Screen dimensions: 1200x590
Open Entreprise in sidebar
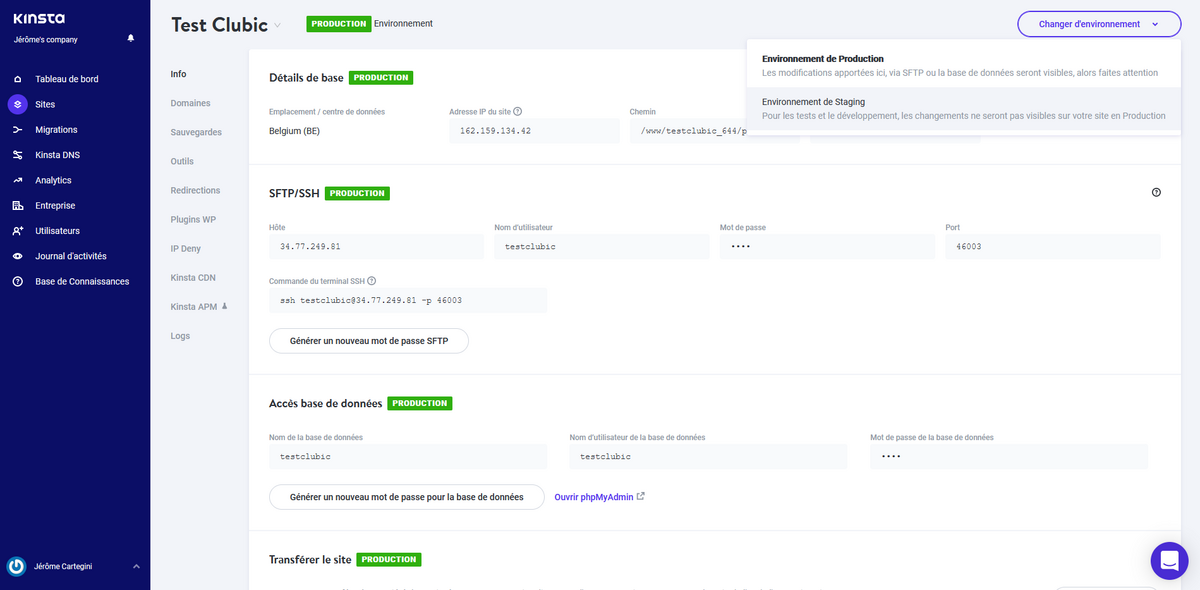[55, 206]
